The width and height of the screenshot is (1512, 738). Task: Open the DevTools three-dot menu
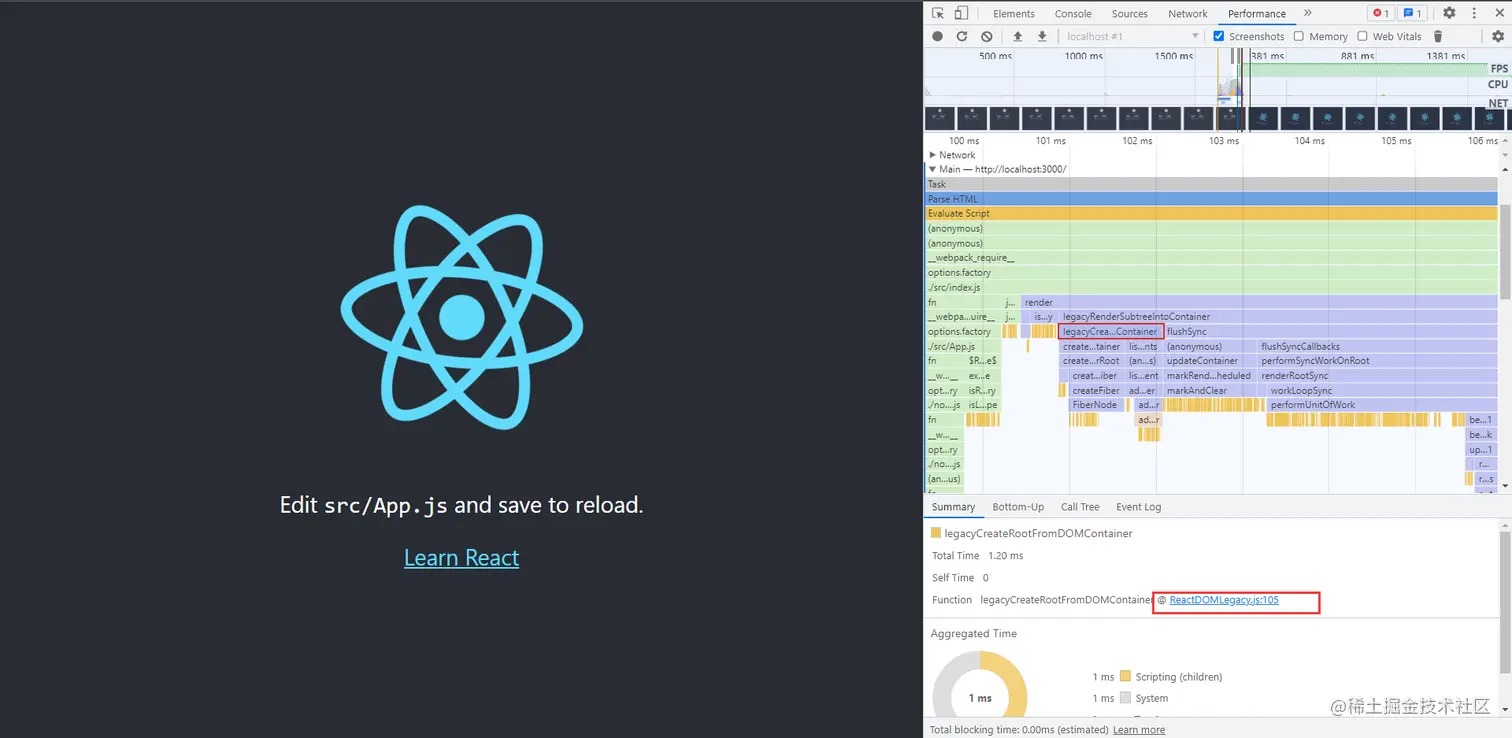click(1474, 13)
